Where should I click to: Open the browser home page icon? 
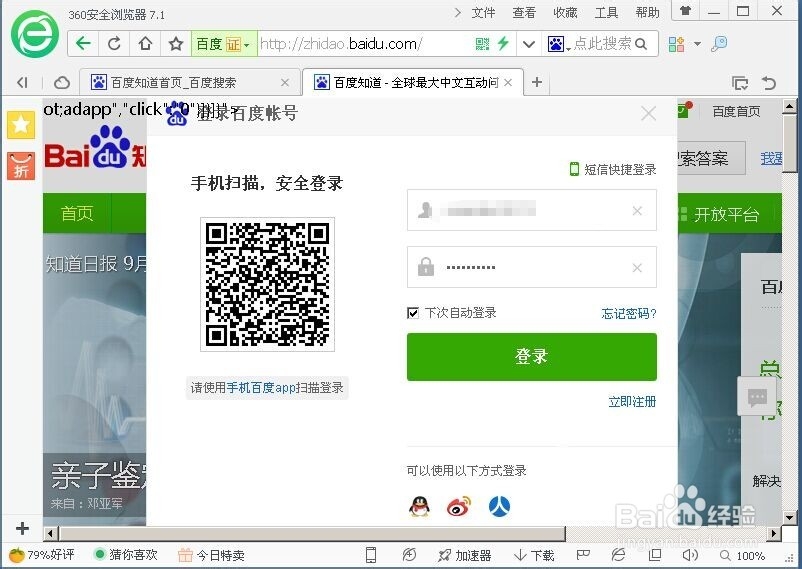tap(145, 44)
